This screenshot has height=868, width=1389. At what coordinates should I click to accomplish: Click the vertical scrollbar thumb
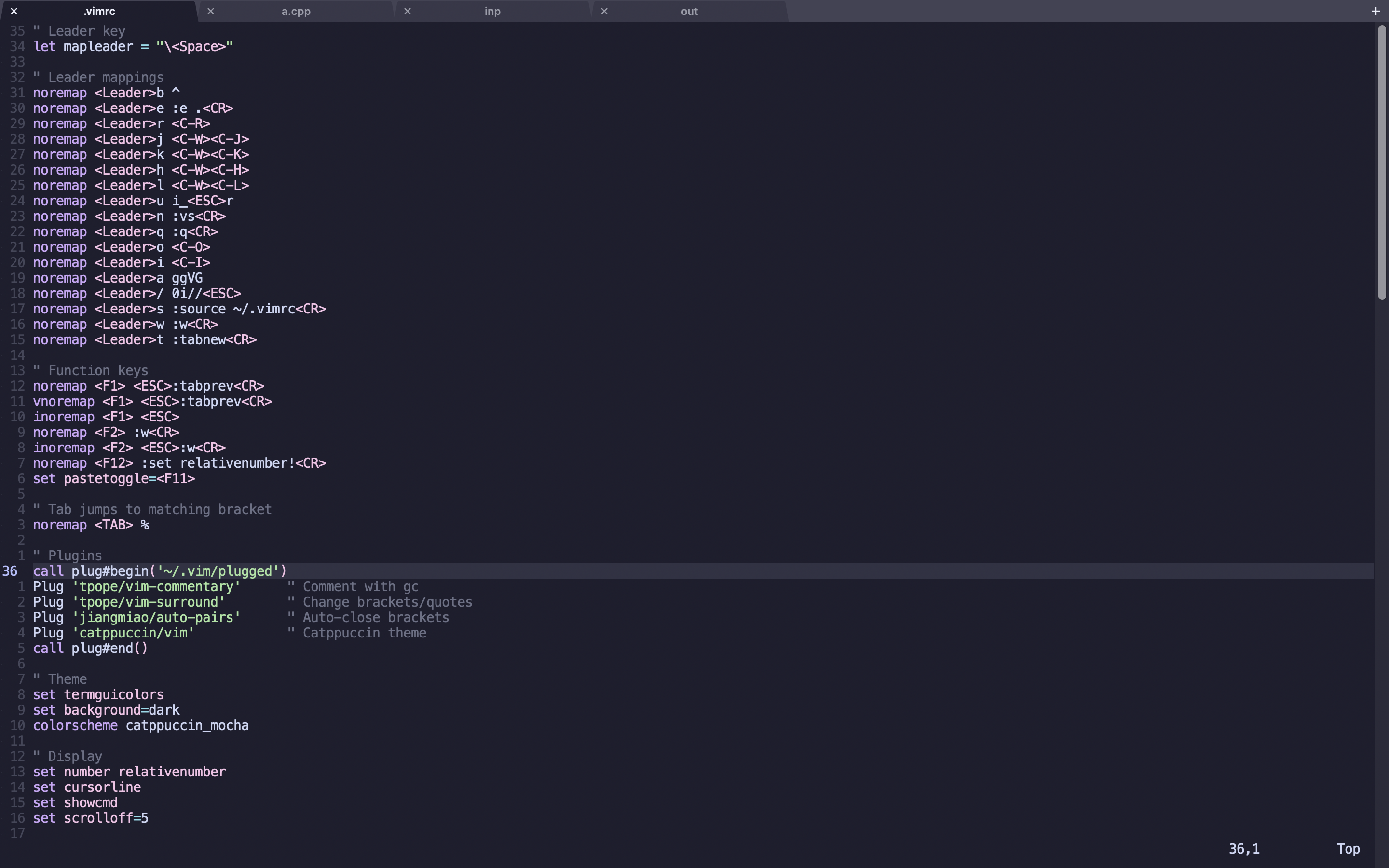tap(1382, 163)
